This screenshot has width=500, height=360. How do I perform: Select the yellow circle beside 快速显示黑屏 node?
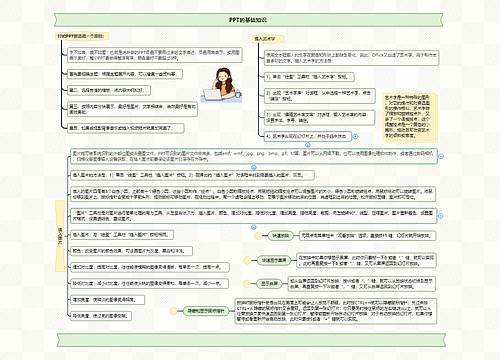tap(247, 260)
